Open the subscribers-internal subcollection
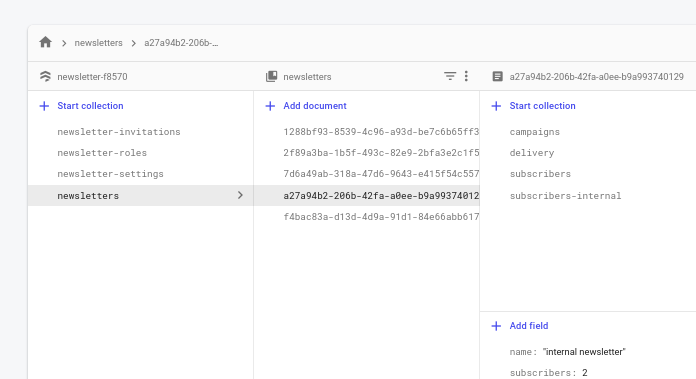 [565, 195]
